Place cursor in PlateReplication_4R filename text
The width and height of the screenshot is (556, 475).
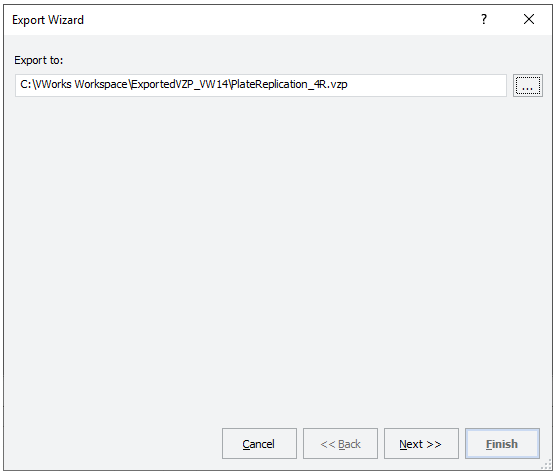[279, 84]
